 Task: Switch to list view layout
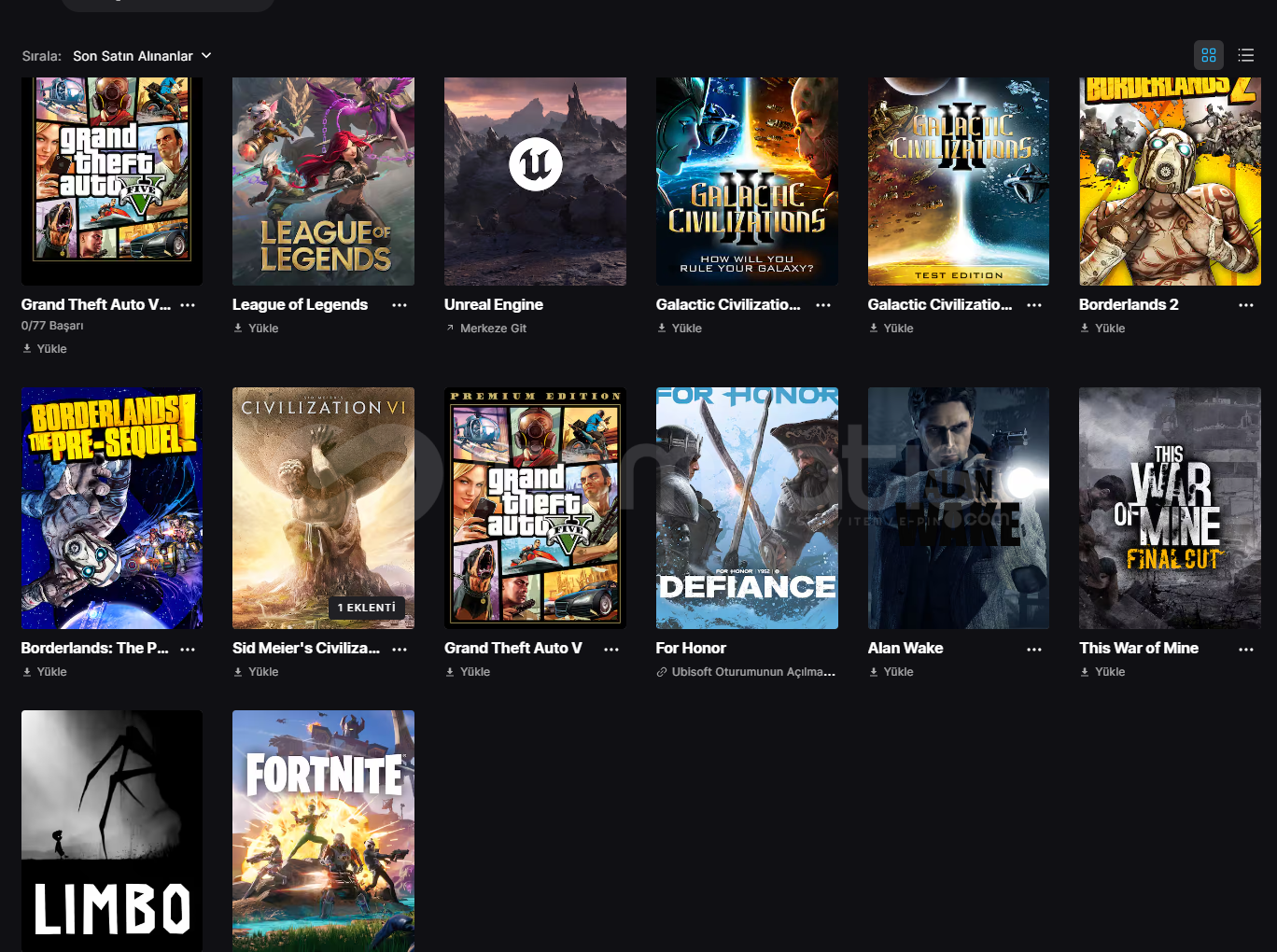pyautogui.click(x=1245, y=55)
